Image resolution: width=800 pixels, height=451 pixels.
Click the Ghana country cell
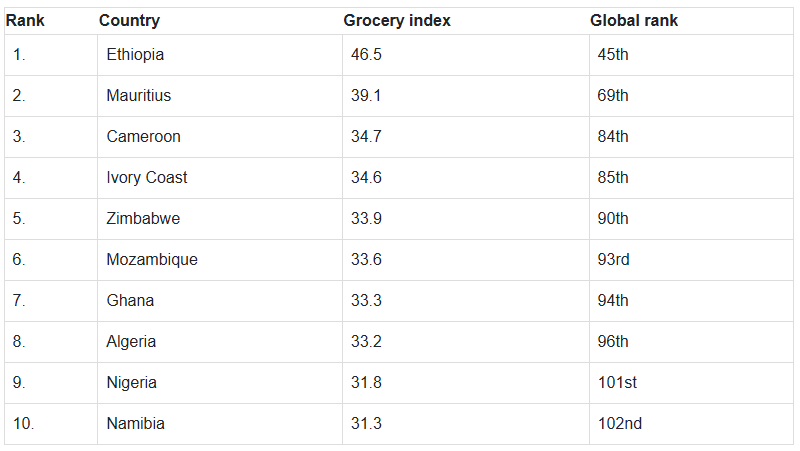130,301
